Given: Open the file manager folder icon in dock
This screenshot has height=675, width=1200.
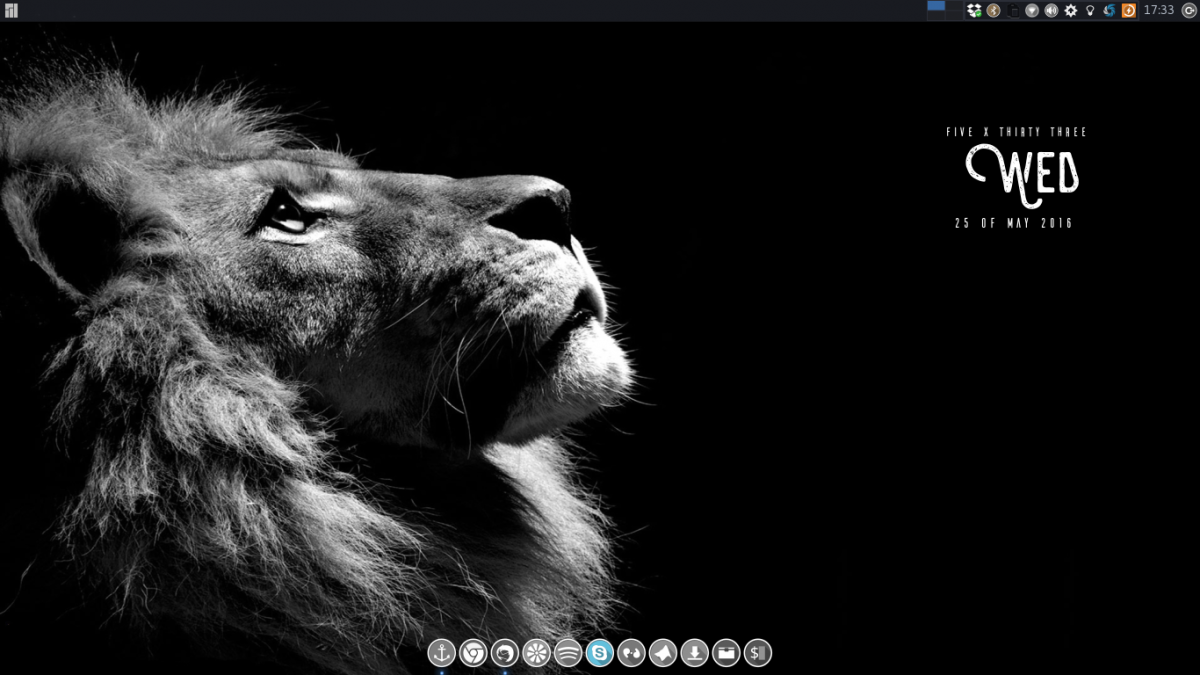Looking at the screenshot, I should [x=726, y=654].
